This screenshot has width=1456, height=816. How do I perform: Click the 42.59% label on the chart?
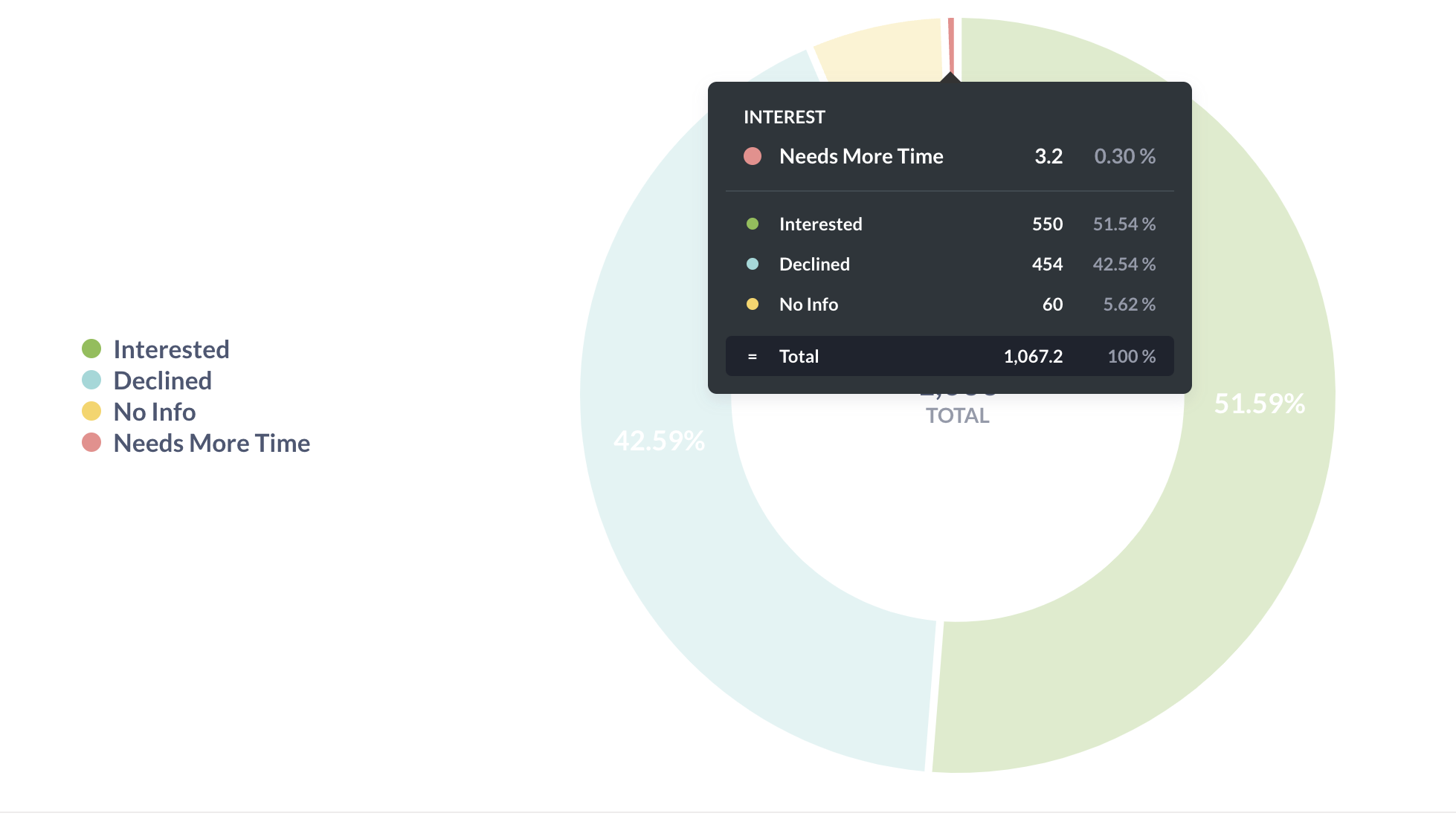tap(659, 441)
